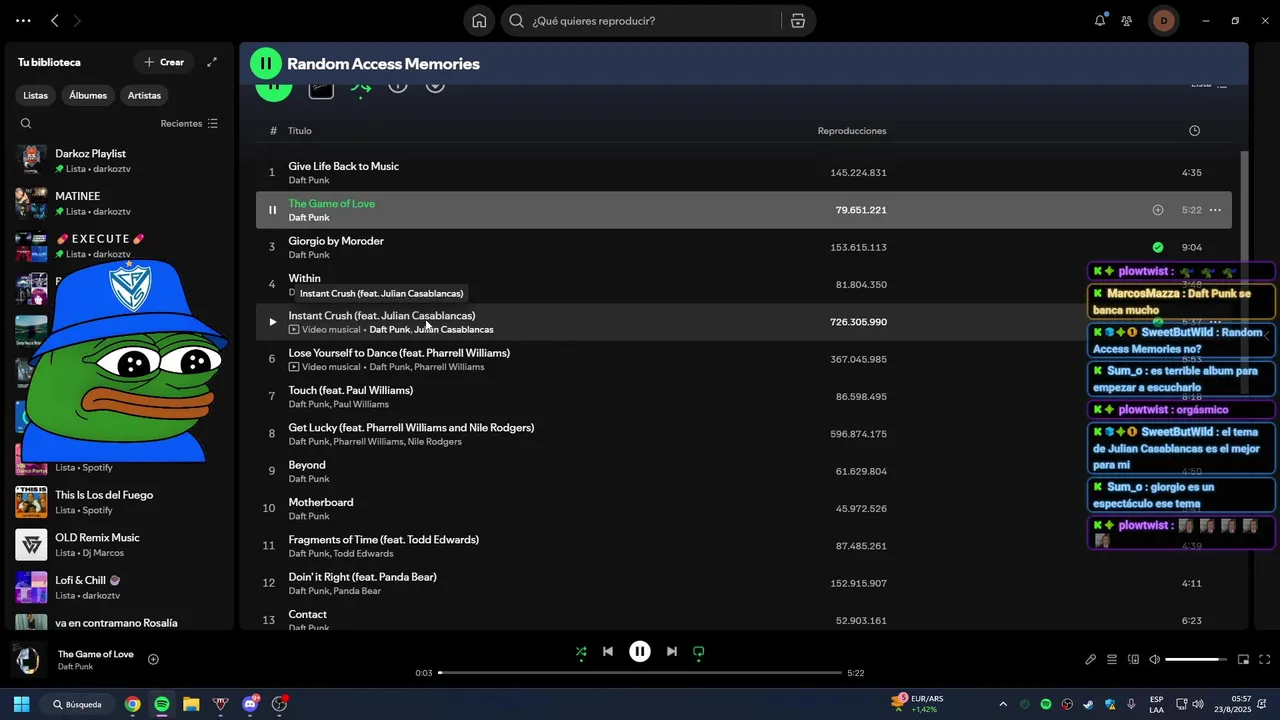The height and width of the screenshot is (720, 1280).
Task: Navigate forward with the right arrow
Action: coord(77,20)
